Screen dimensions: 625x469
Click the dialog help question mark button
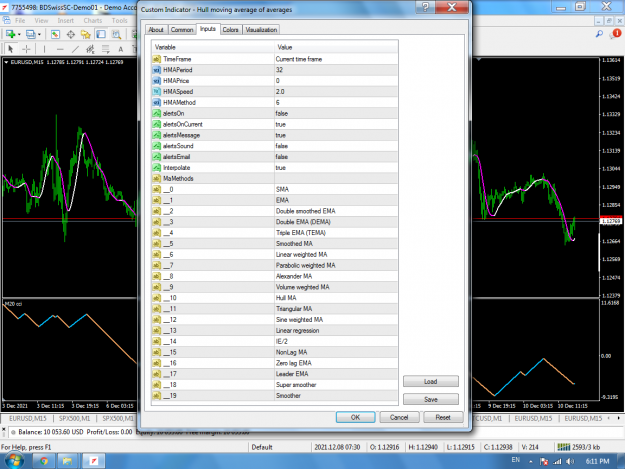click(426, 7)
